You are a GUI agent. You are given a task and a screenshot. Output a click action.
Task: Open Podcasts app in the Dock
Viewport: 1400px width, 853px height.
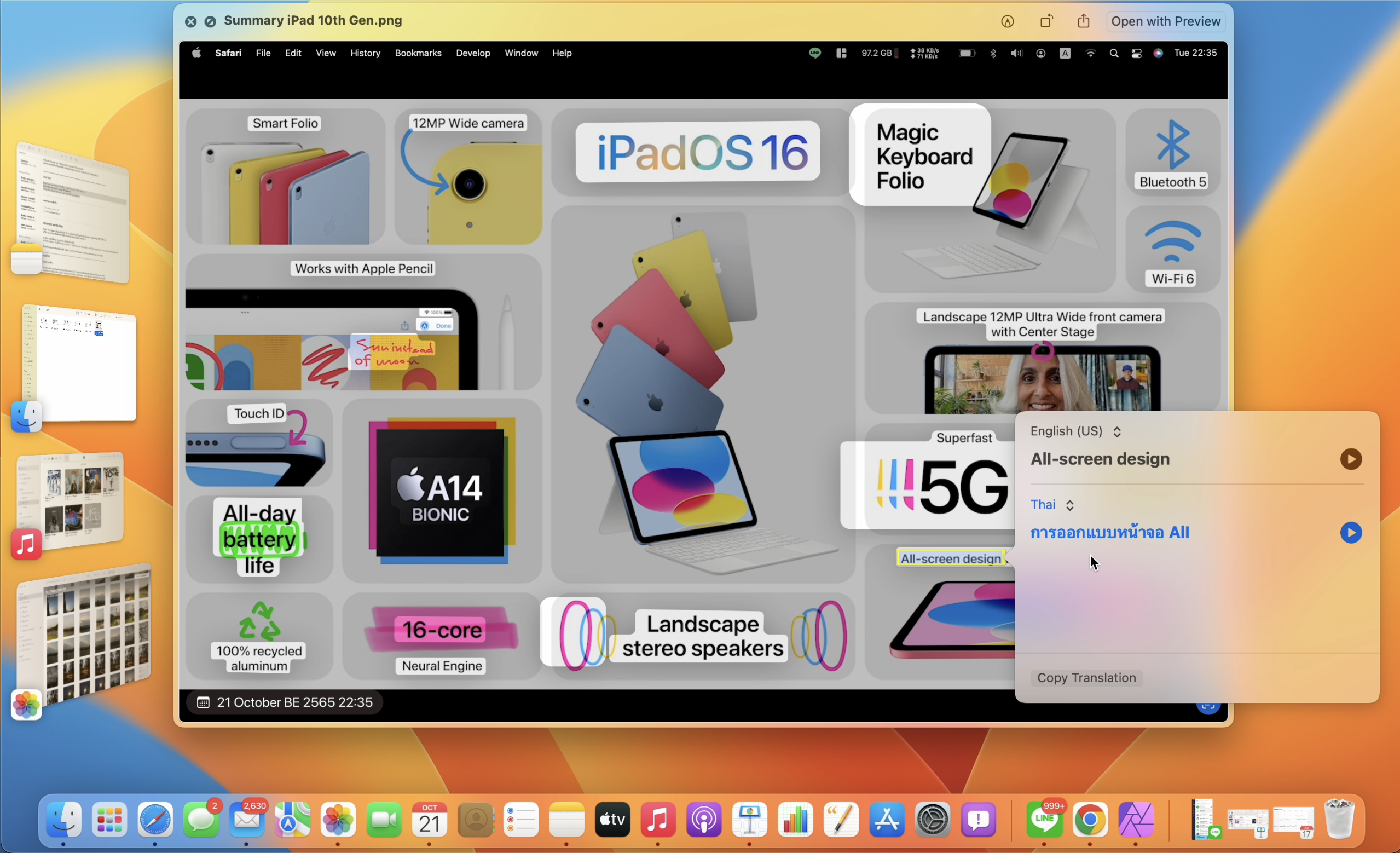tap(704, 820)
